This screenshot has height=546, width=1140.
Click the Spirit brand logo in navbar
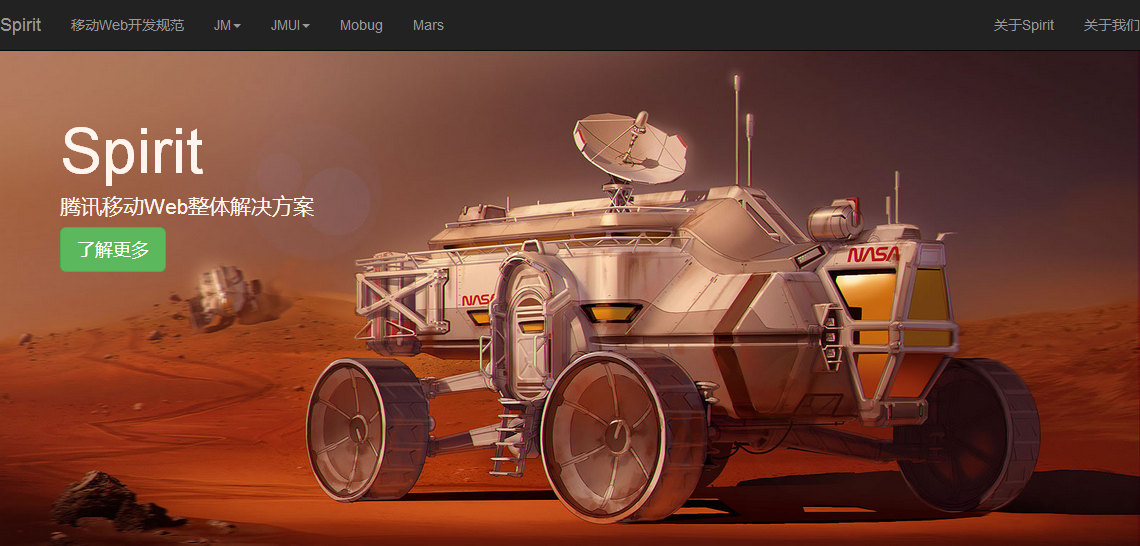point(21,25)
